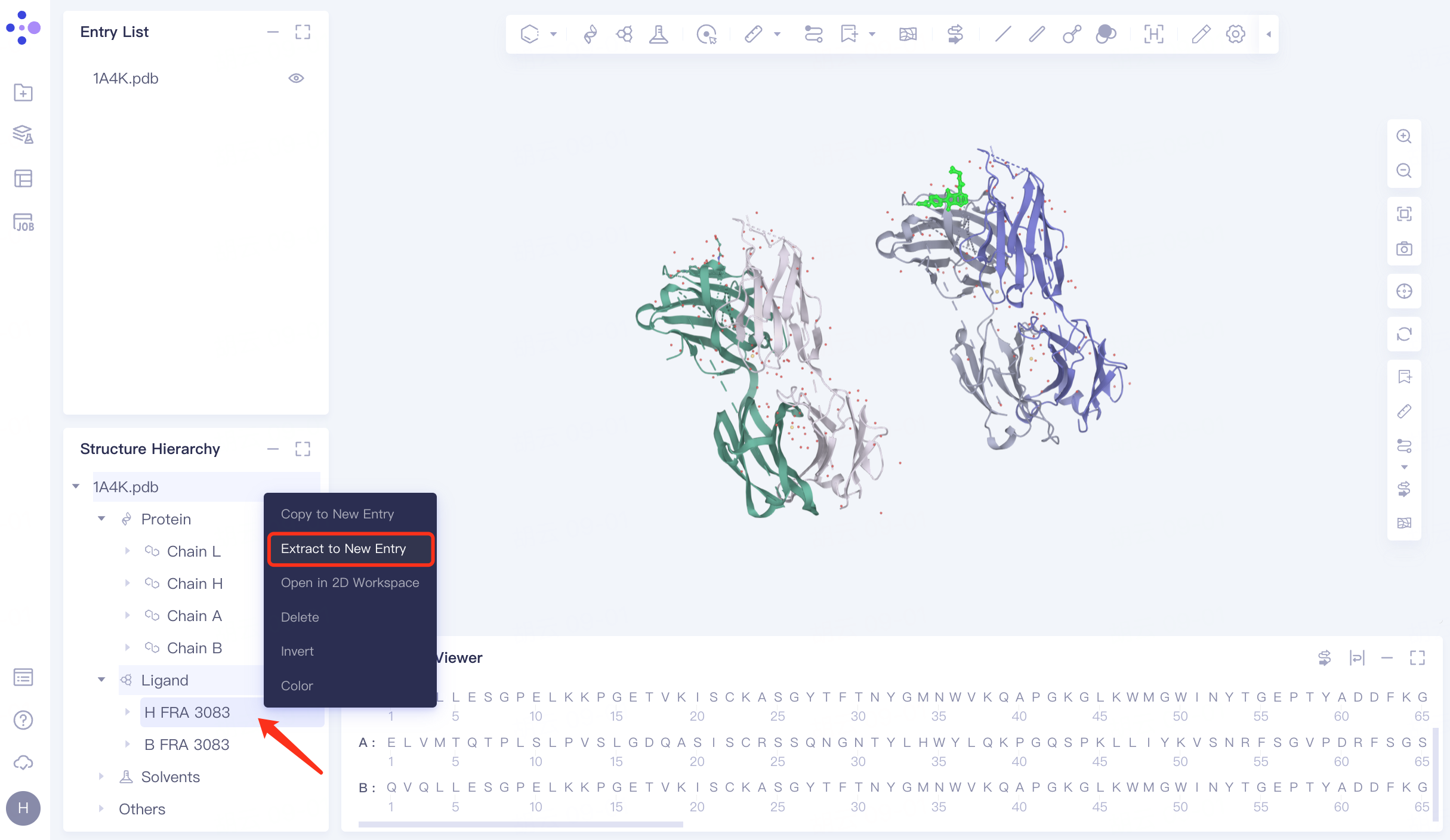Maximize the Structure Hierarchy panel
This screenshot has width=1450, height=840.
pos(303,449)
